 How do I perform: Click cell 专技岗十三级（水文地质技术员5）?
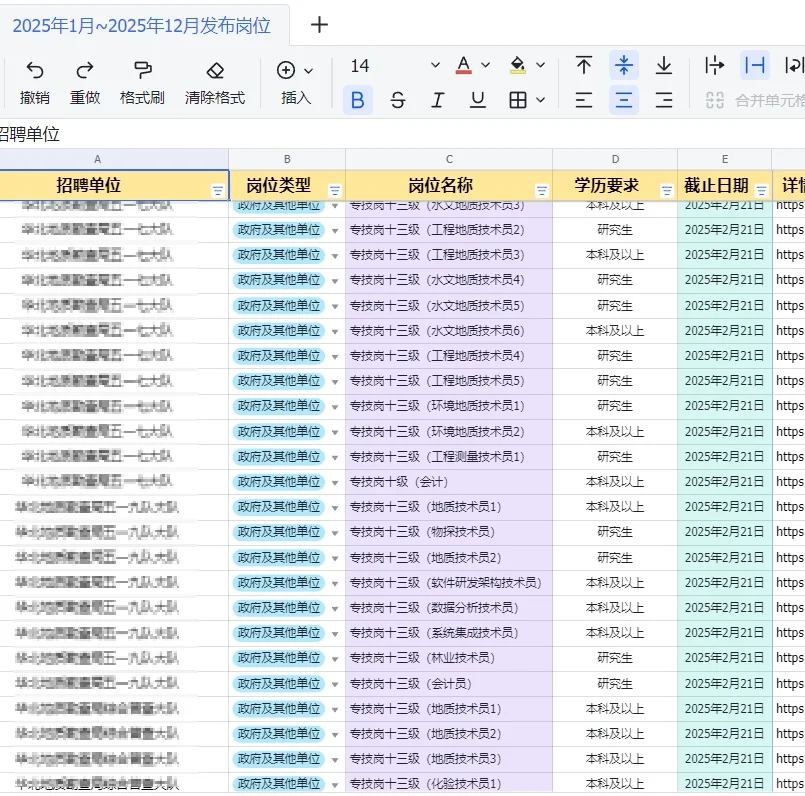(x=449, y=306)
